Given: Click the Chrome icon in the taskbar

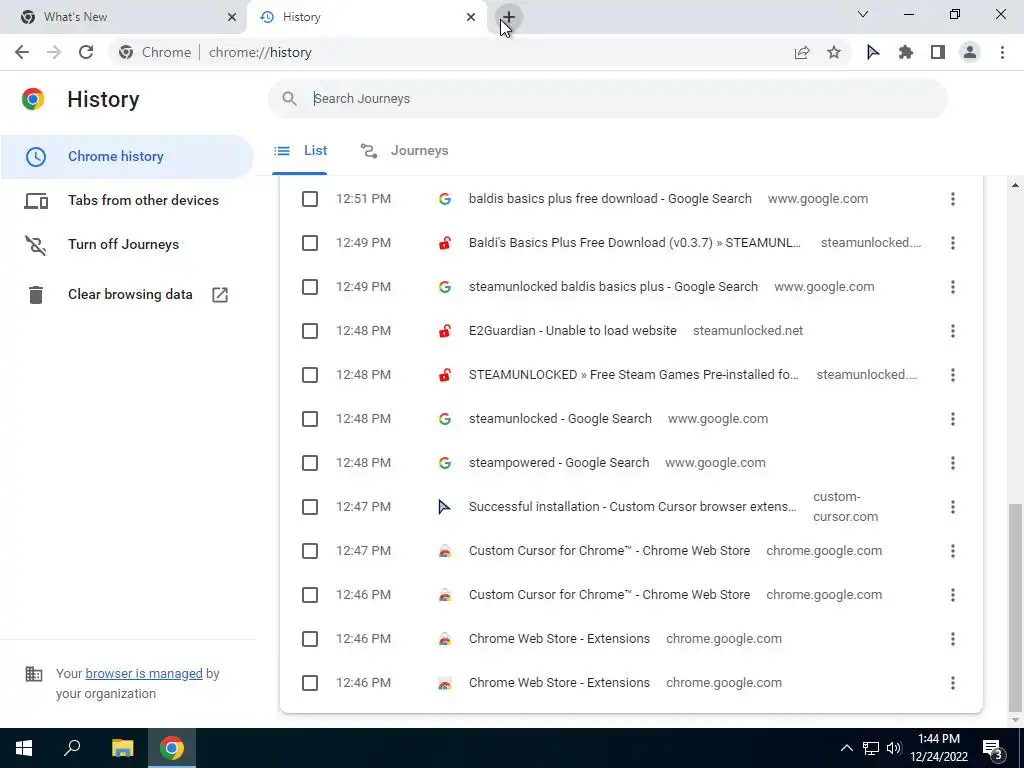Looking at the screenshot, I should point(172,748).
